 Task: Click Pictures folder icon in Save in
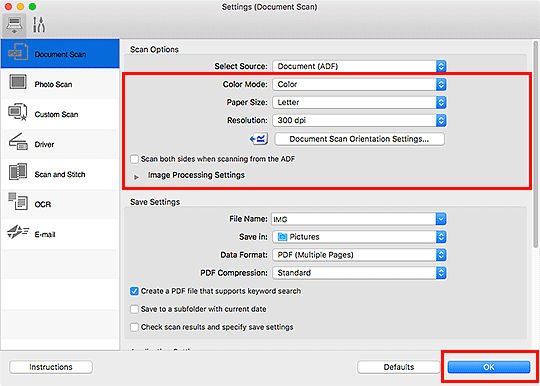click(282, 237)
